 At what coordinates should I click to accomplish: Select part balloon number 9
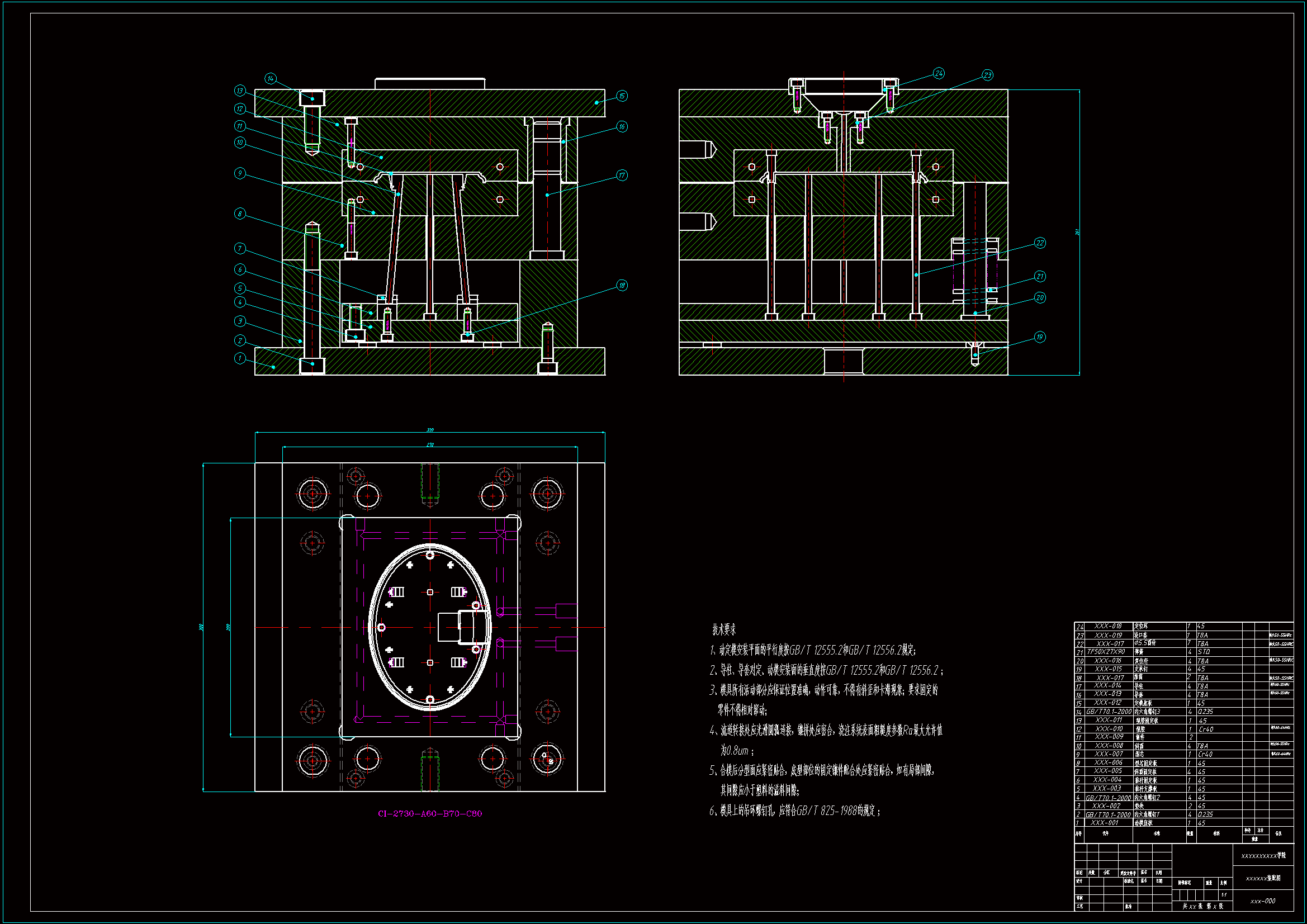(x=240, y=173)
